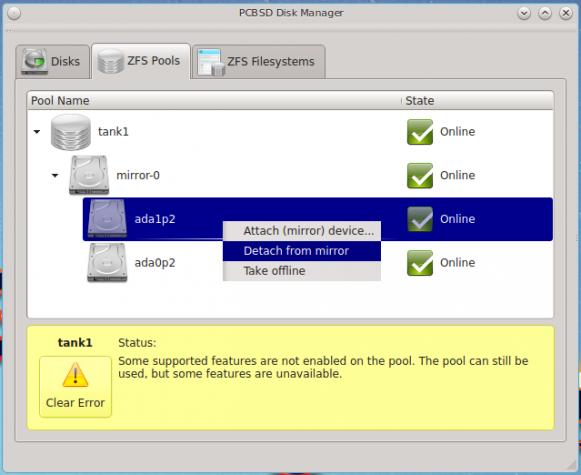Switch to the Disks tab
Image resolution: width=581 pixels, height=475 pixels.
[x=53, y=62]
